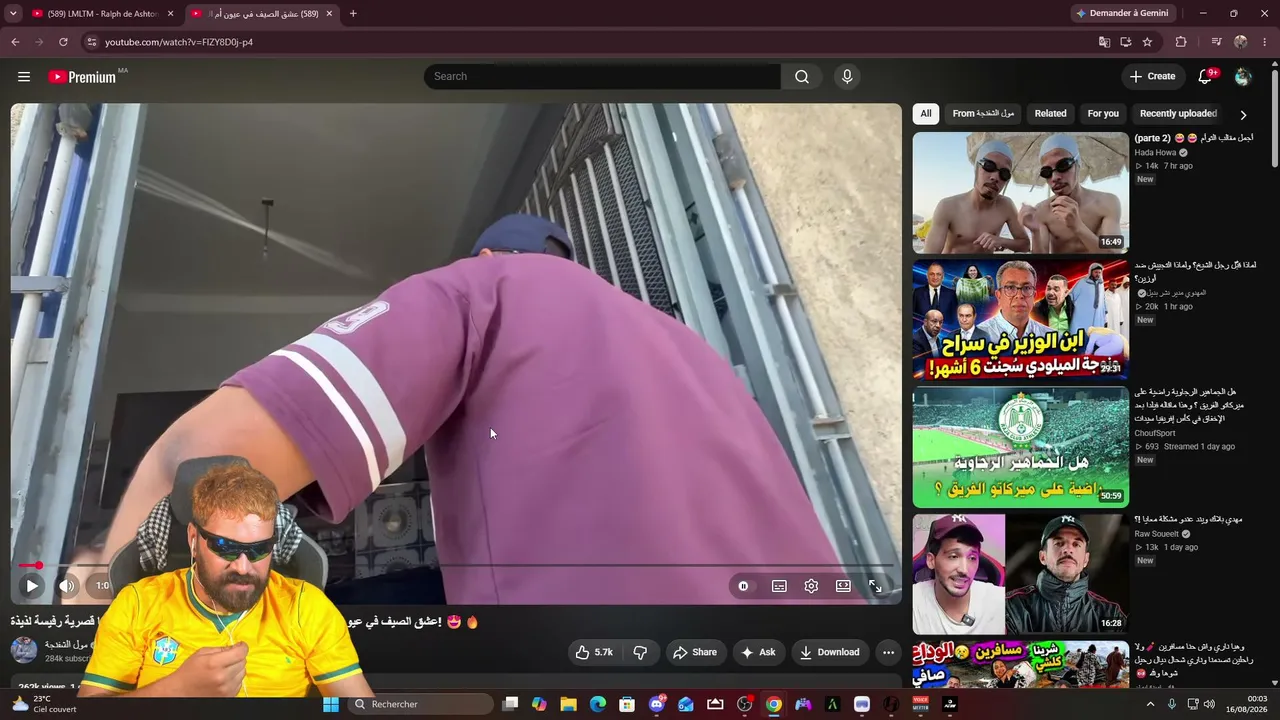Open the YouTube guide hamburger menu
The width and height of the screenshot is (1280, 720).
[24, 77]
